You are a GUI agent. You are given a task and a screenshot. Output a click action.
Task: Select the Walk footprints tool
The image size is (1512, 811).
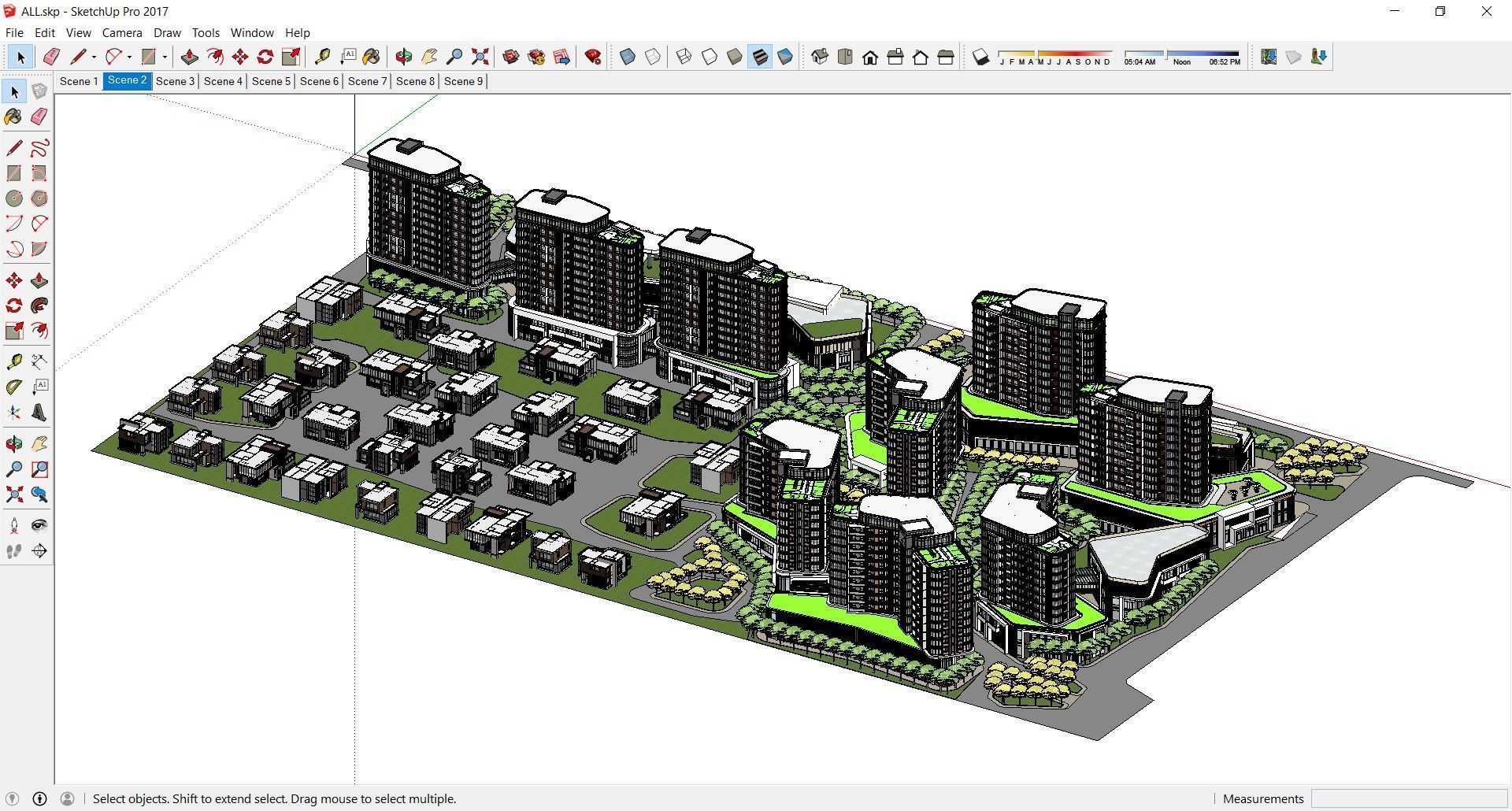[x=14, y=551]
